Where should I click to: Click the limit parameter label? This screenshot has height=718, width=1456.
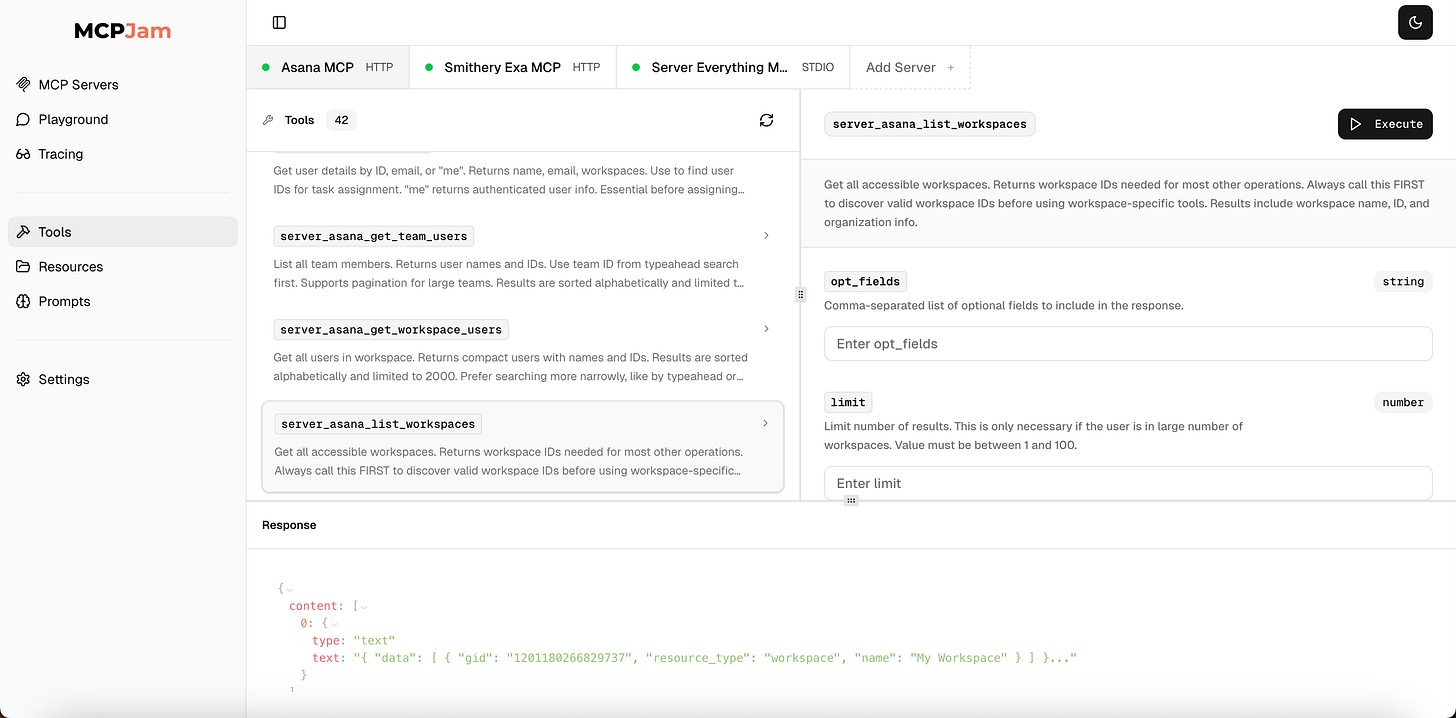(848, 402)
